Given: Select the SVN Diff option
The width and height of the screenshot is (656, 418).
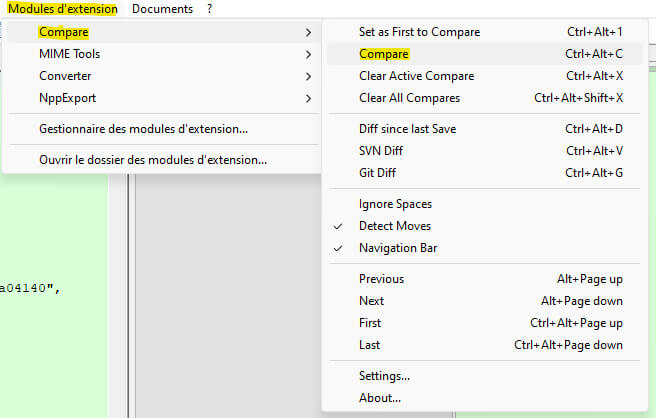Looking at the screenshot, I should 382,151.
